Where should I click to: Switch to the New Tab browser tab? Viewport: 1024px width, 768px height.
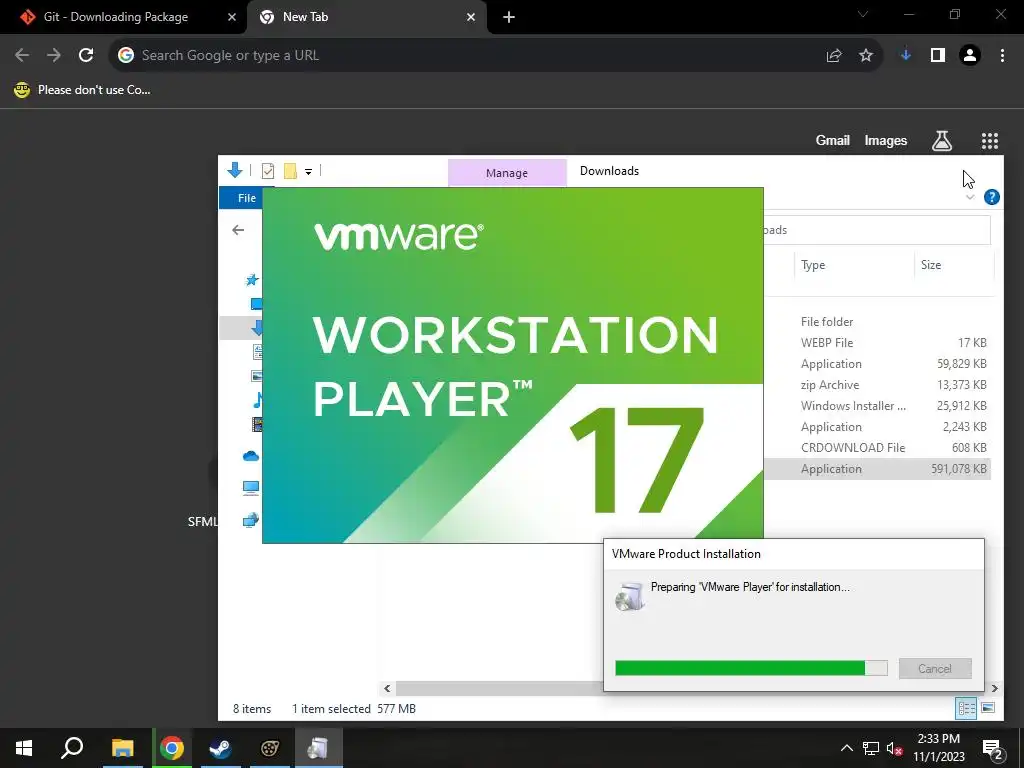pos(366,17)
